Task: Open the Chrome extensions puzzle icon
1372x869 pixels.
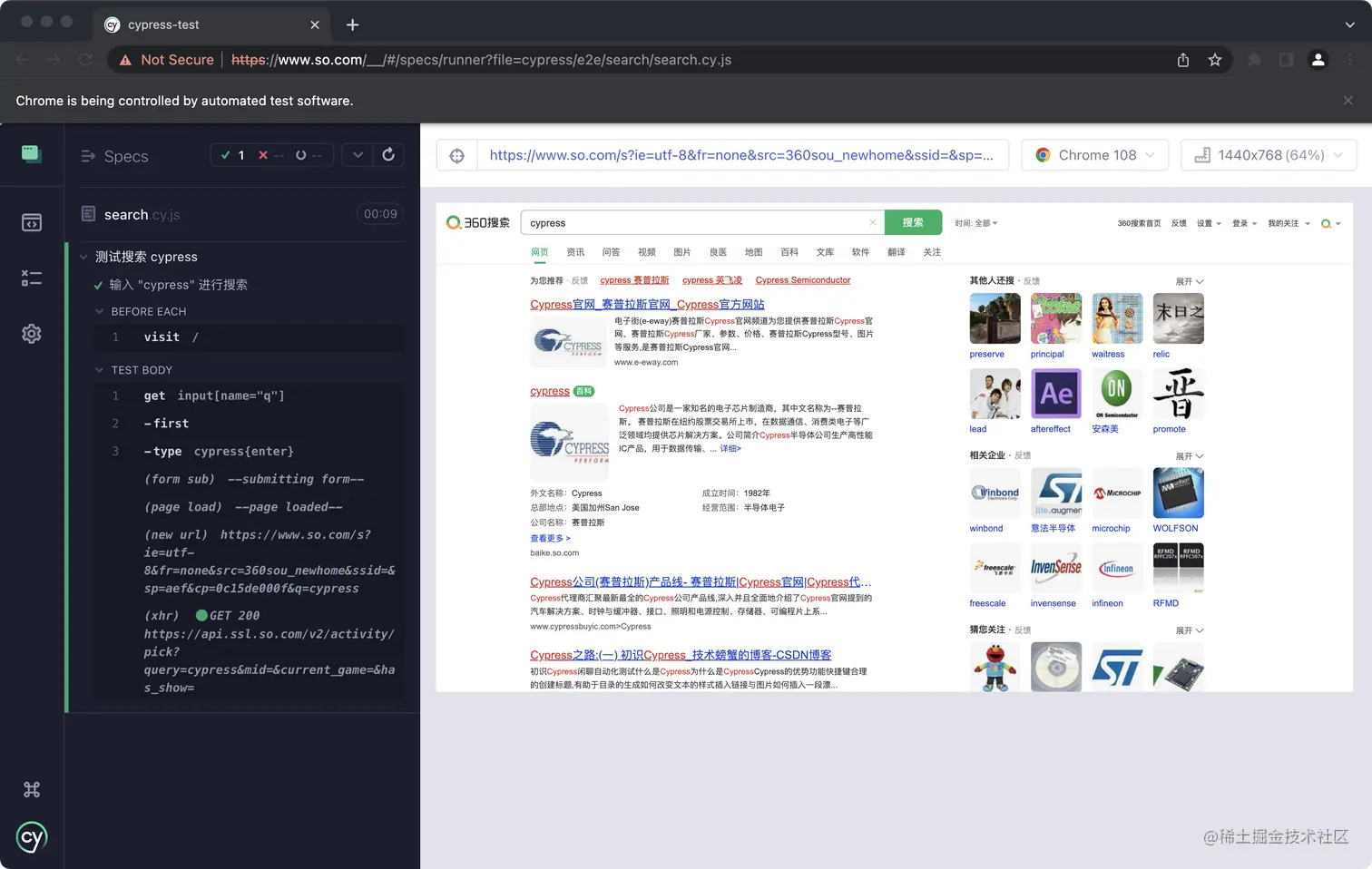Action: (x=1255, y=60)
